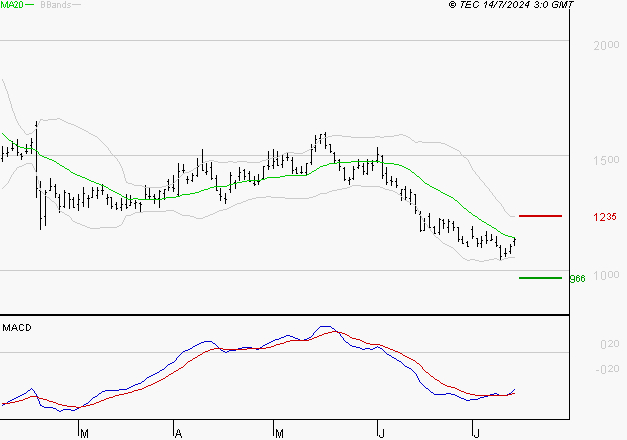
Task: Click the green support level line
Action: click(x=540, y=278)
